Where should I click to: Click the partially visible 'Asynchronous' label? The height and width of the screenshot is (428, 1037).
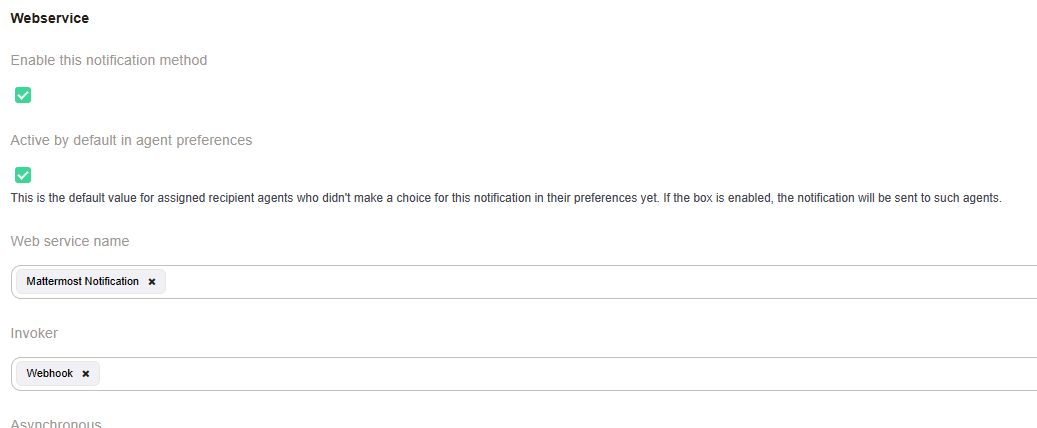click(56, 423)
